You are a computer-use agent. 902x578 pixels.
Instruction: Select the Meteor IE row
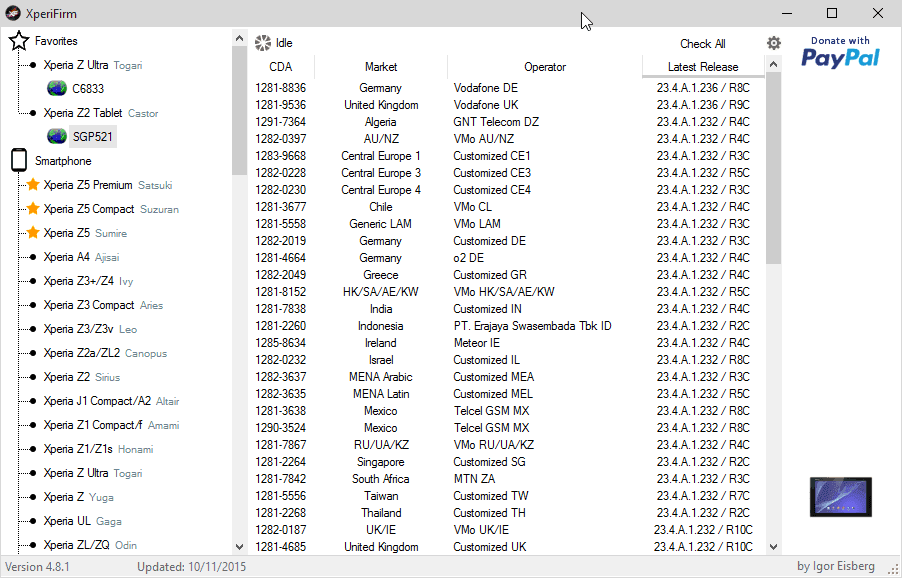pos(507,343)
